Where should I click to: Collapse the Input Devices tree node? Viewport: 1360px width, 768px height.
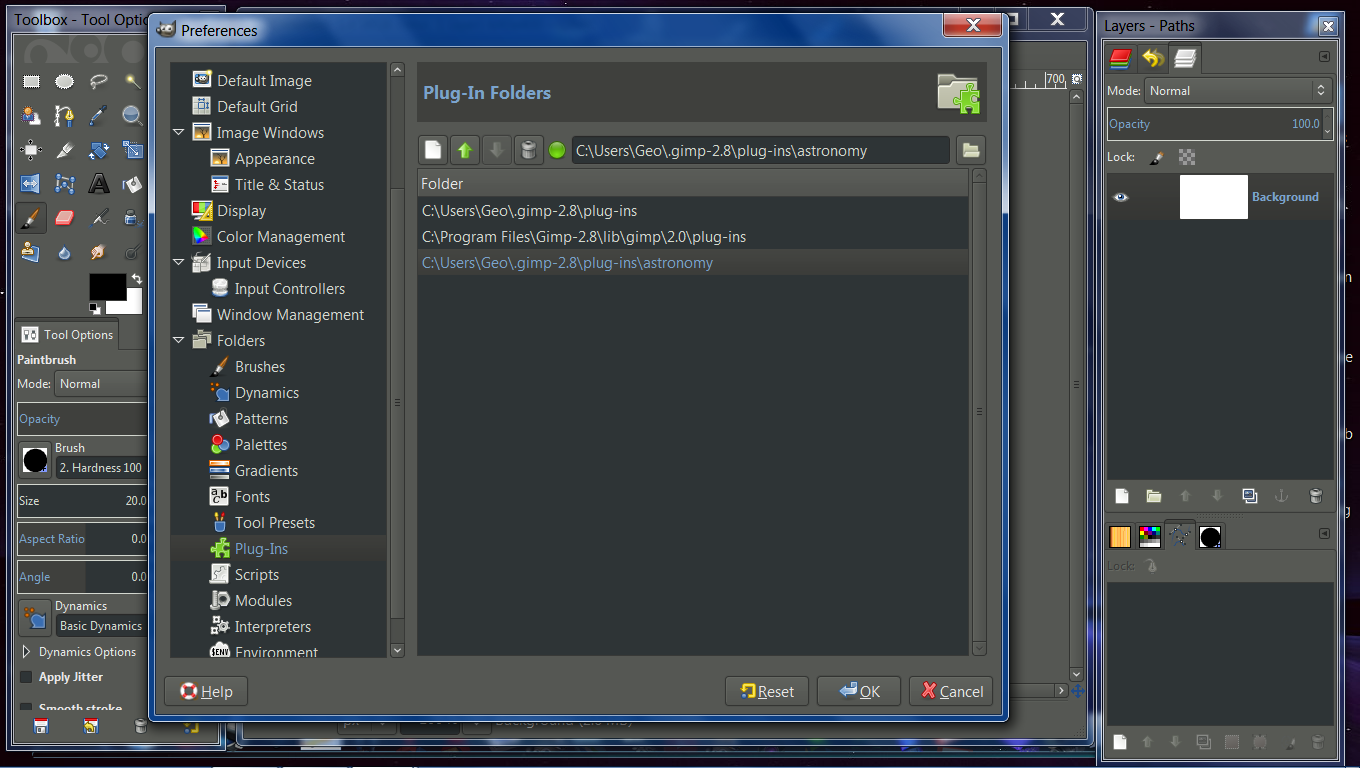(x=179, y=262)
